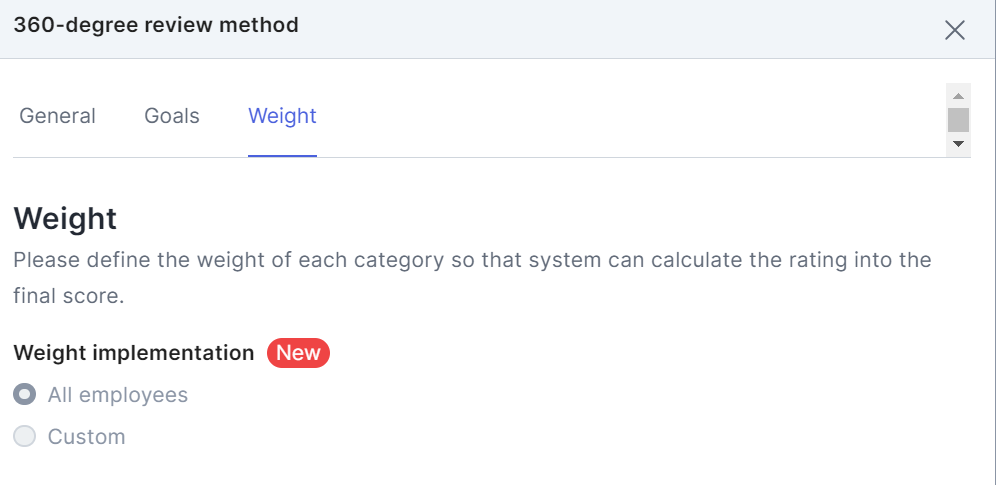This screenshot has width=996, height=485.
Task: Click the weight description paragraph text
Action: (472, 261)
